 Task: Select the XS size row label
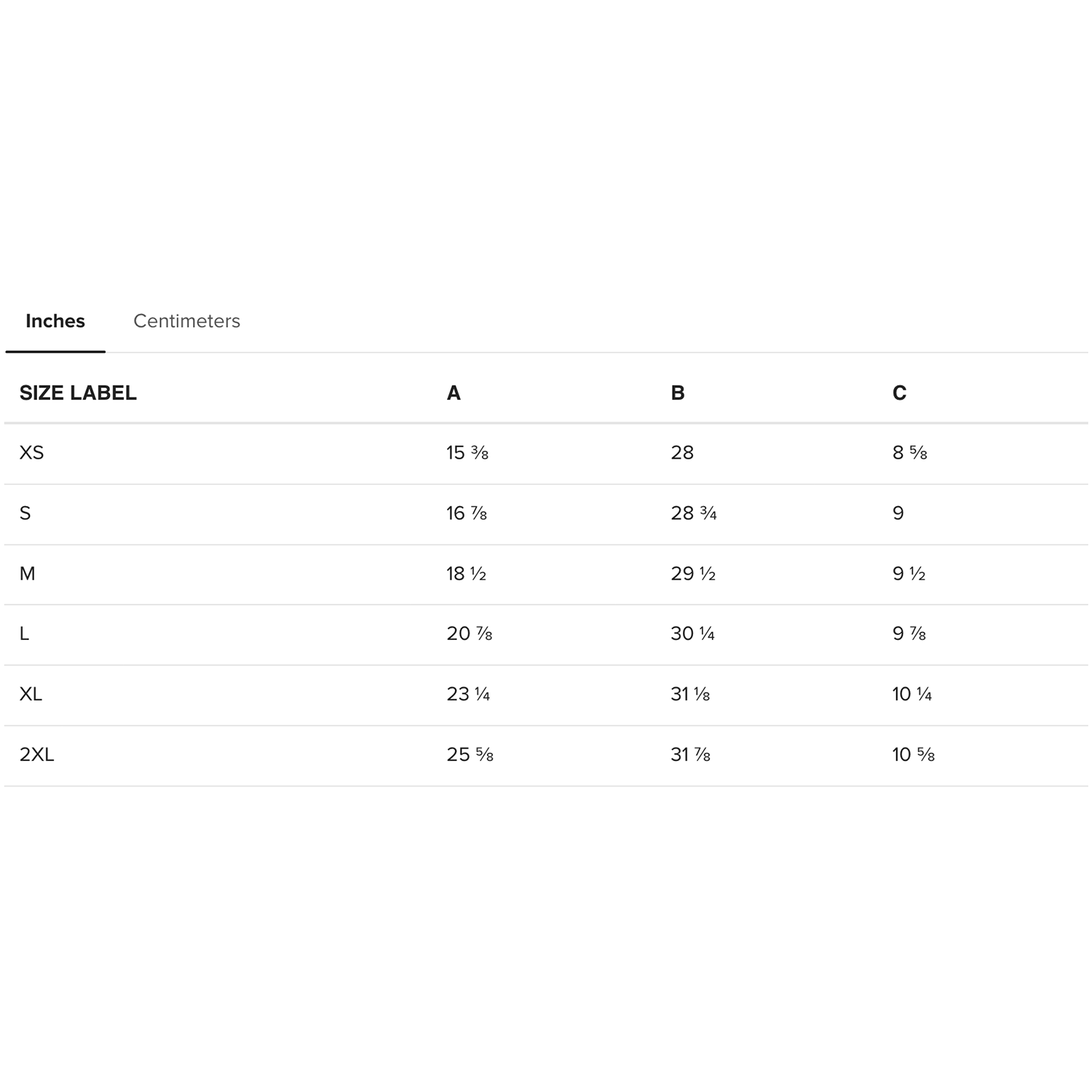[32, 453]
